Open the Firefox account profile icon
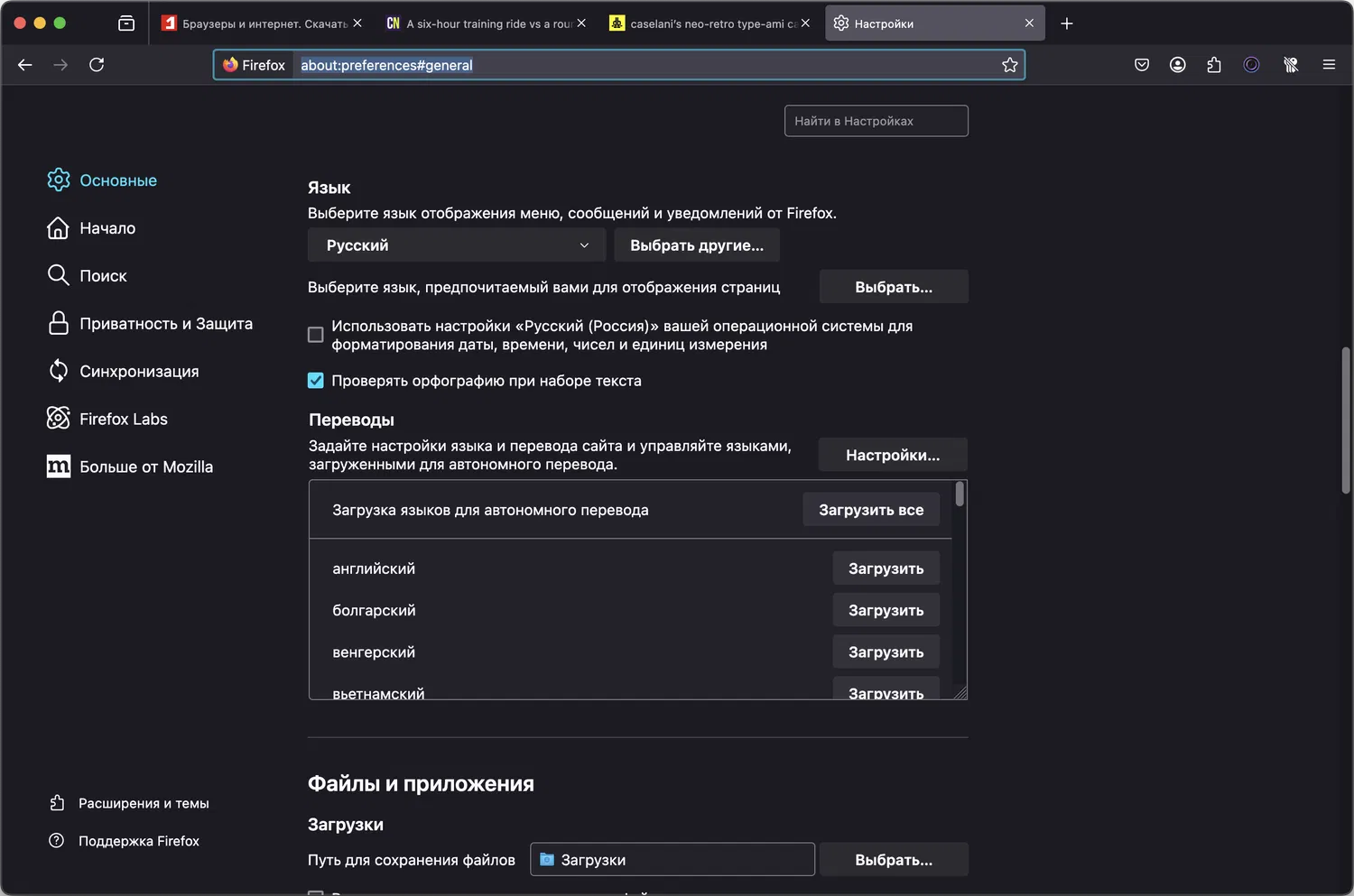The width and height of the screenshot is (1354, 896). (x=1178, y=65)
